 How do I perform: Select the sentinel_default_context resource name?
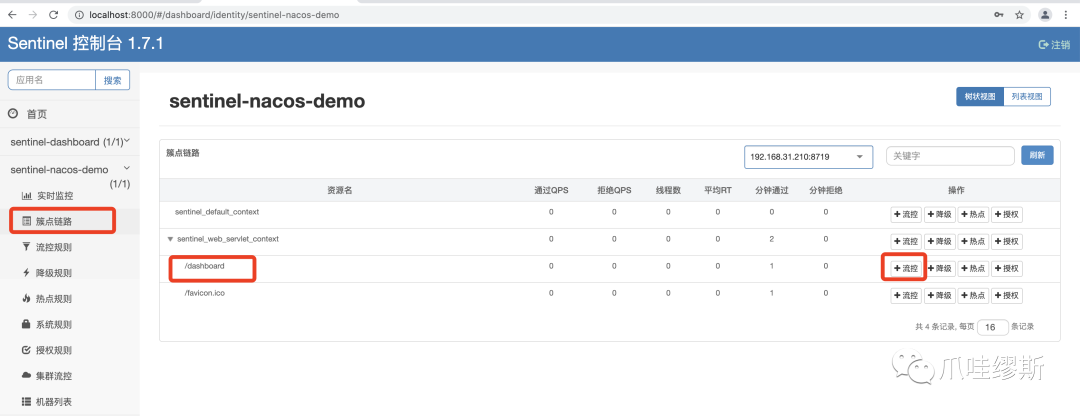(217, 212)
